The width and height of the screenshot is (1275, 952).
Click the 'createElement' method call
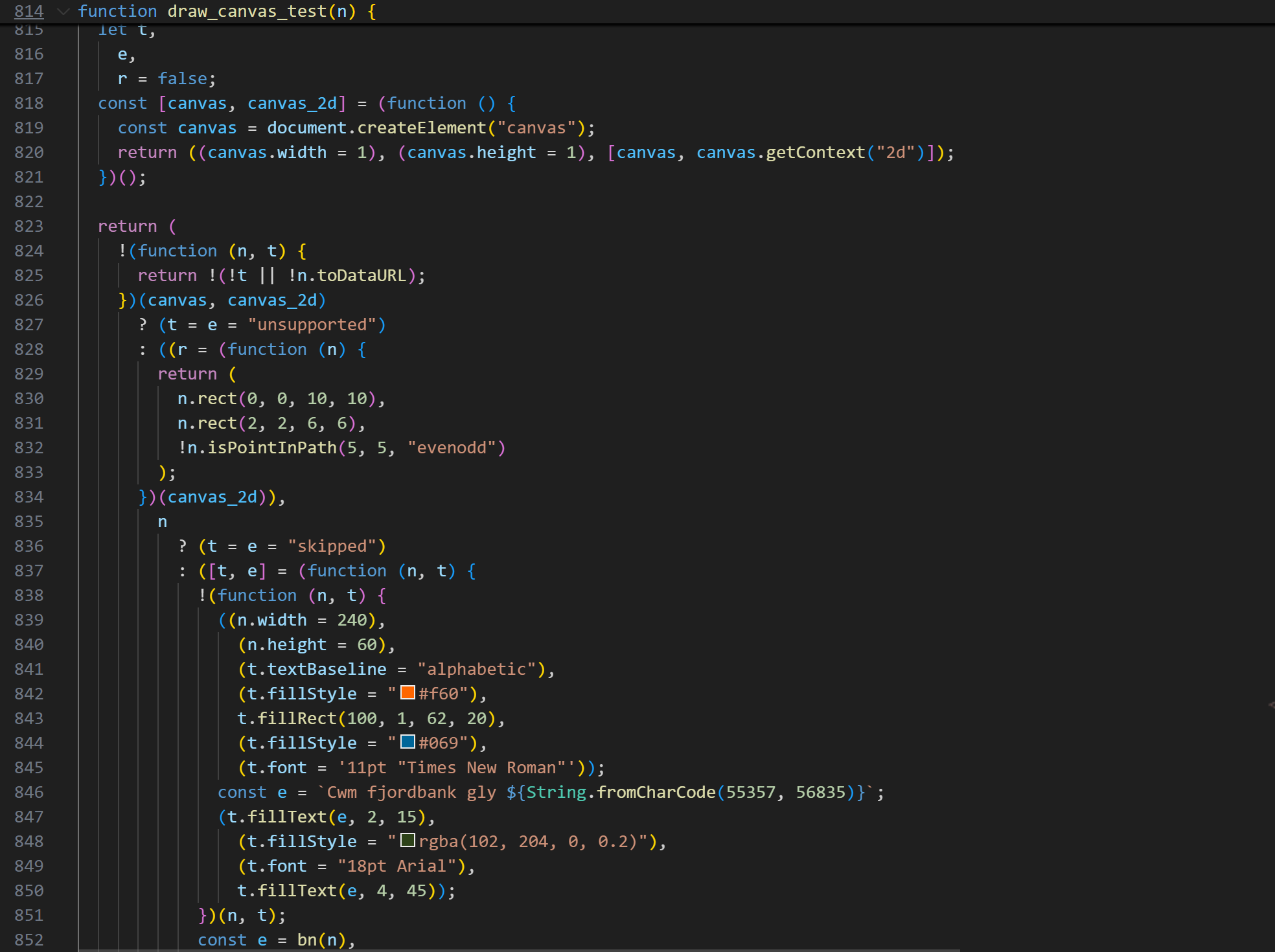tap(422, 128)
